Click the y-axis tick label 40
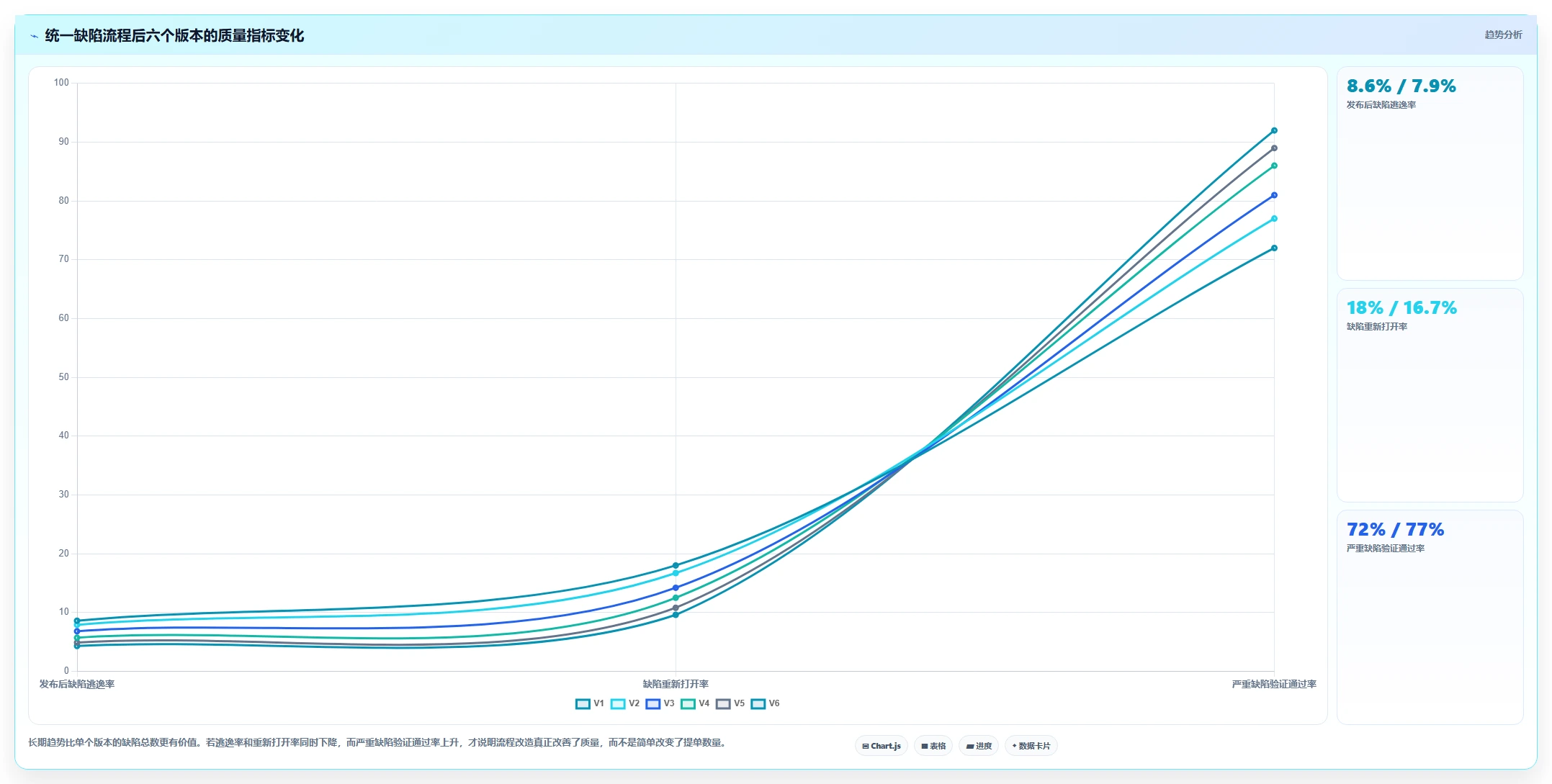 coord(64,436)
